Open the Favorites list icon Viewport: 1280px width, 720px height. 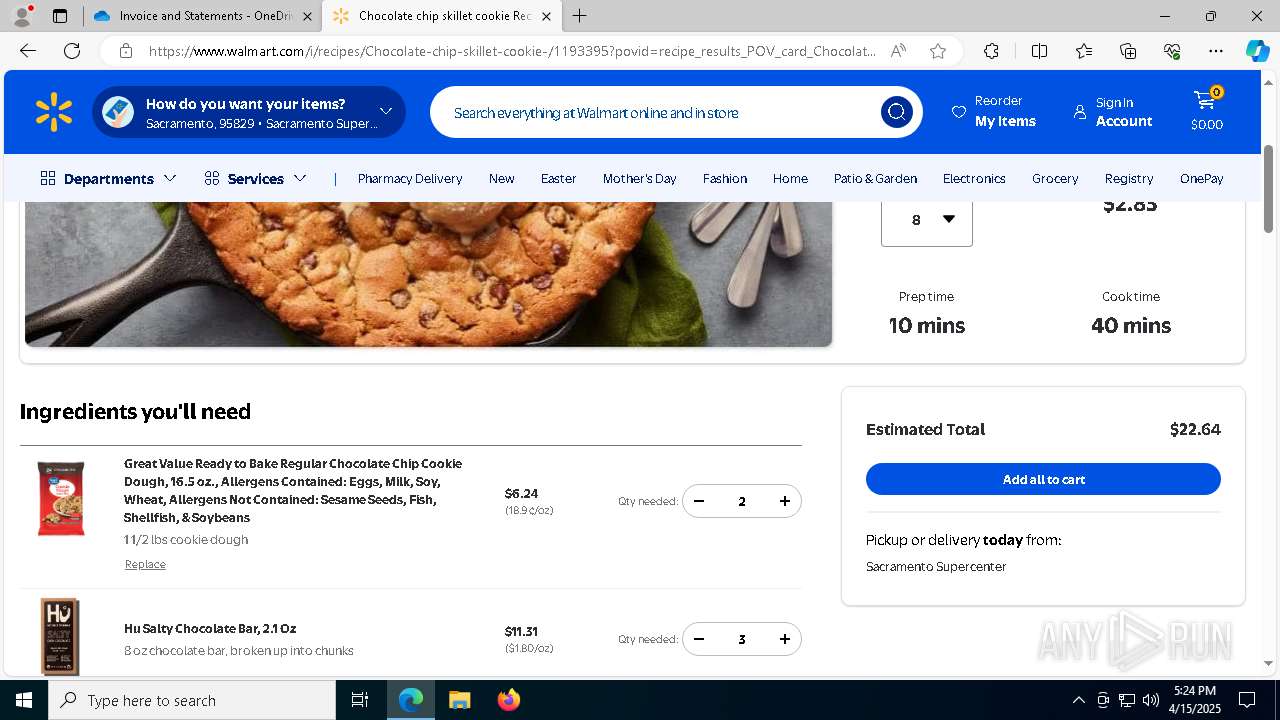pyautogui.click(x=1084, y=51)
